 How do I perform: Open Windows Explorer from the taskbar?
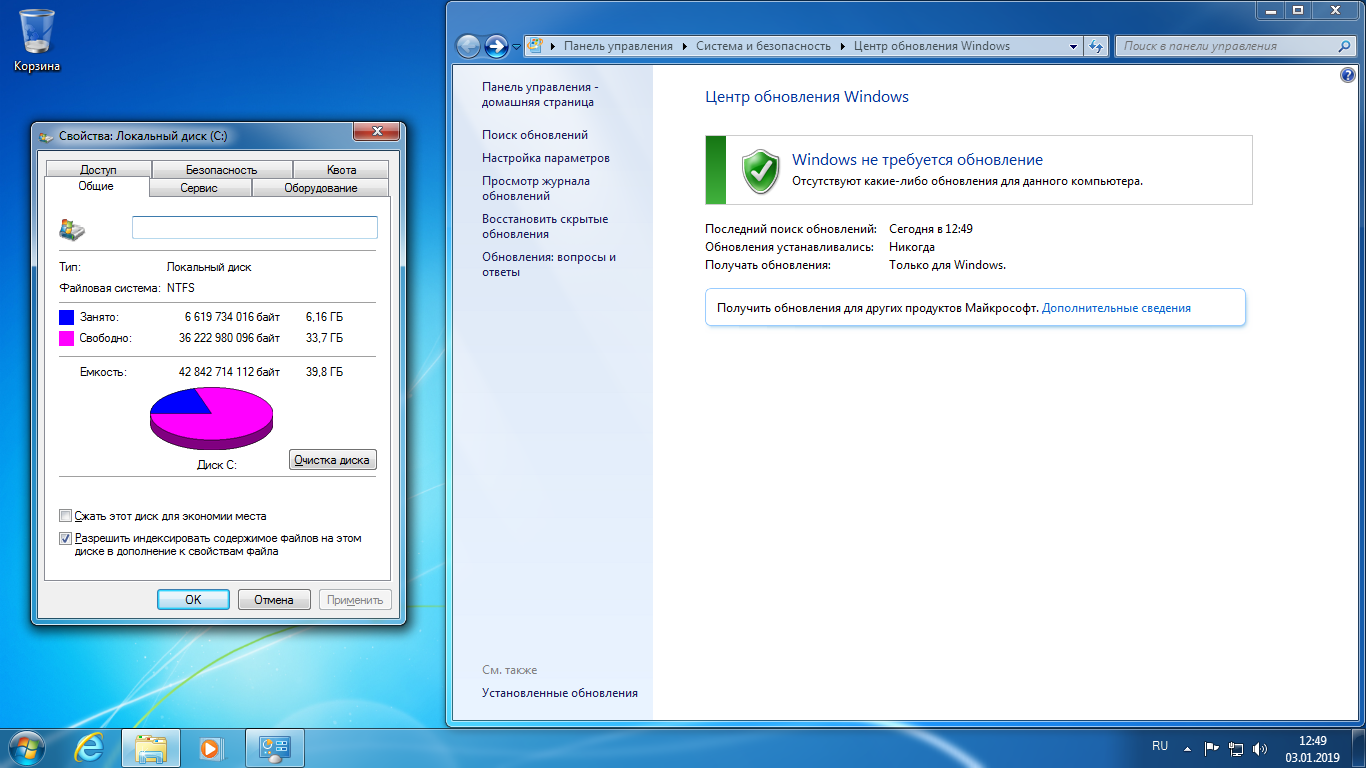pyautogui.click(x=150, y=747)
